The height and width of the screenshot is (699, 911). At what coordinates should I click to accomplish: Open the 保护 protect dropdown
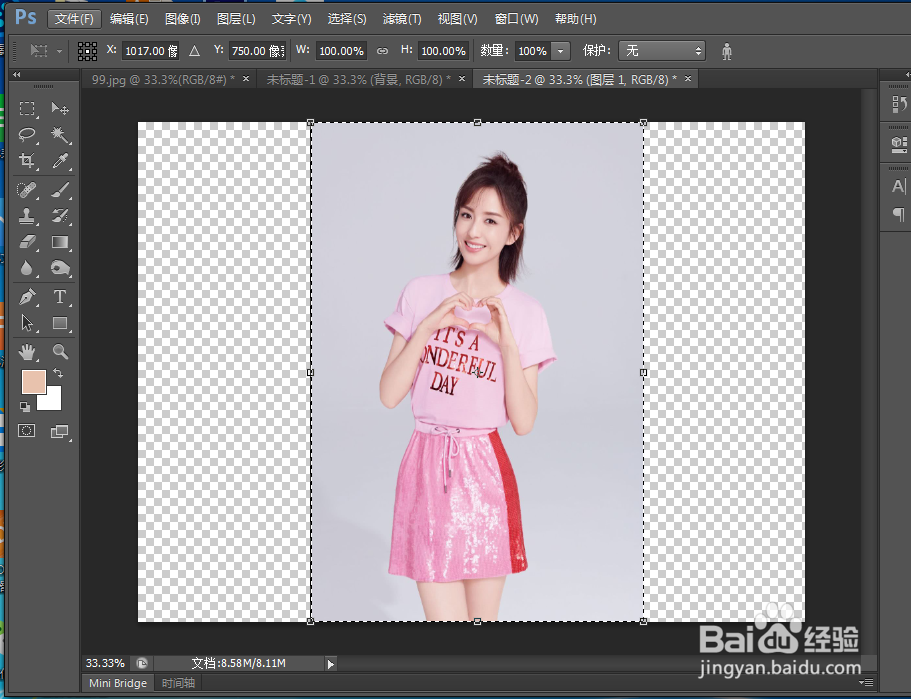tap(662, 51)
